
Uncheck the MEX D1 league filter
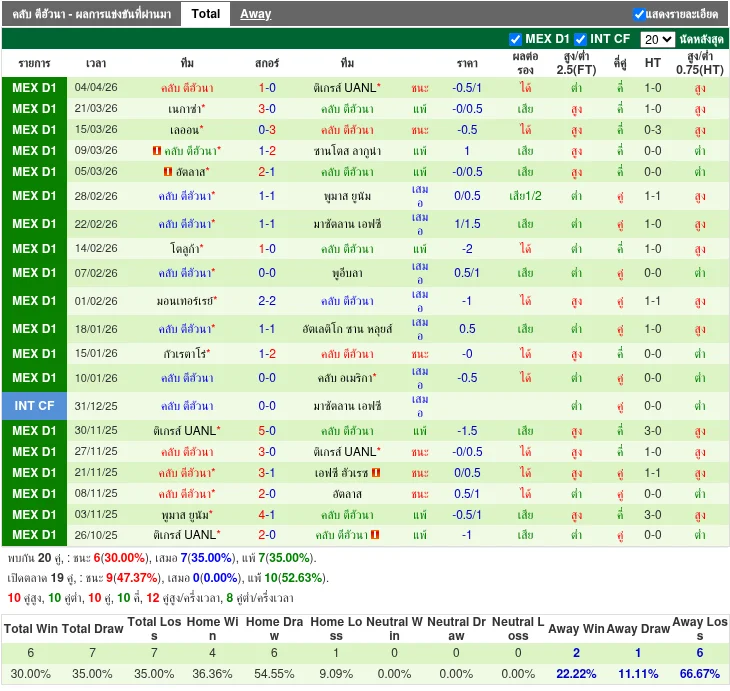pyautogui.click(x=516, y=39)
